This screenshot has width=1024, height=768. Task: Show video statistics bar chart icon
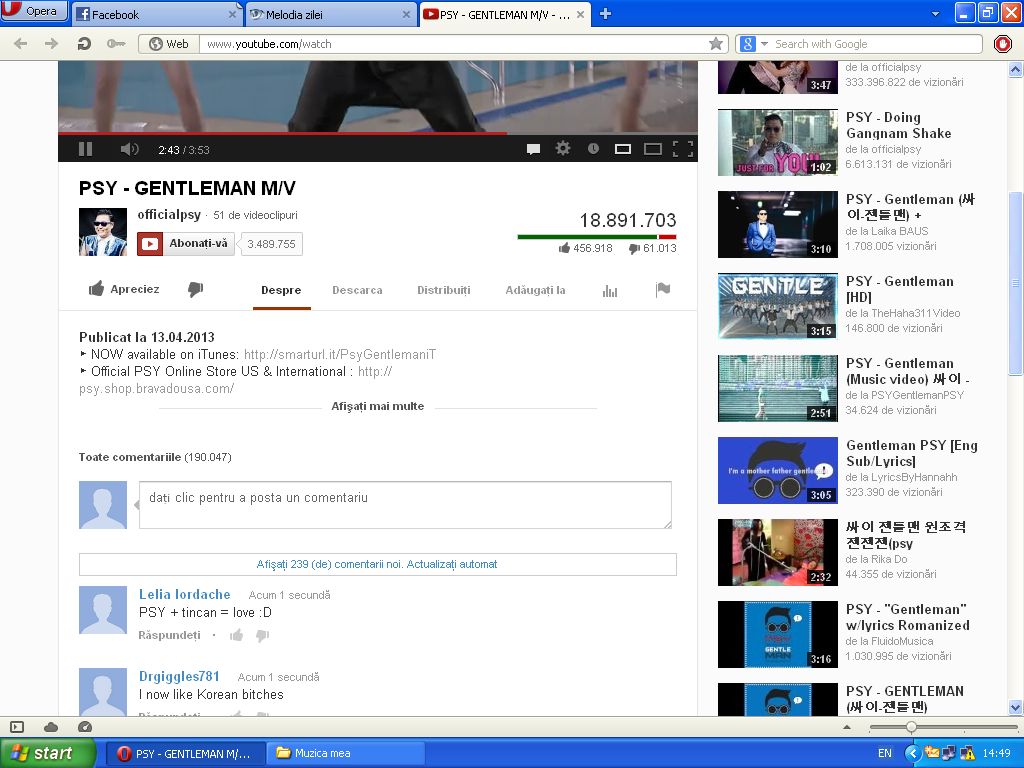(x=610, y=291)
